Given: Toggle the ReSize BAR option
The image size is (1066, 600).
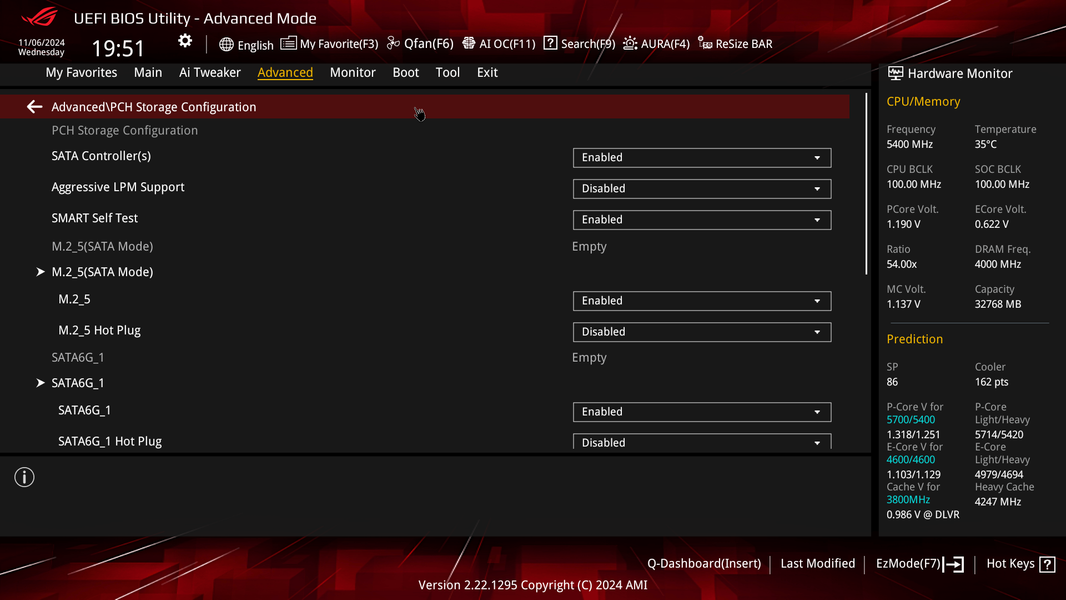Looking at the screenshot, I should [736, 44].
